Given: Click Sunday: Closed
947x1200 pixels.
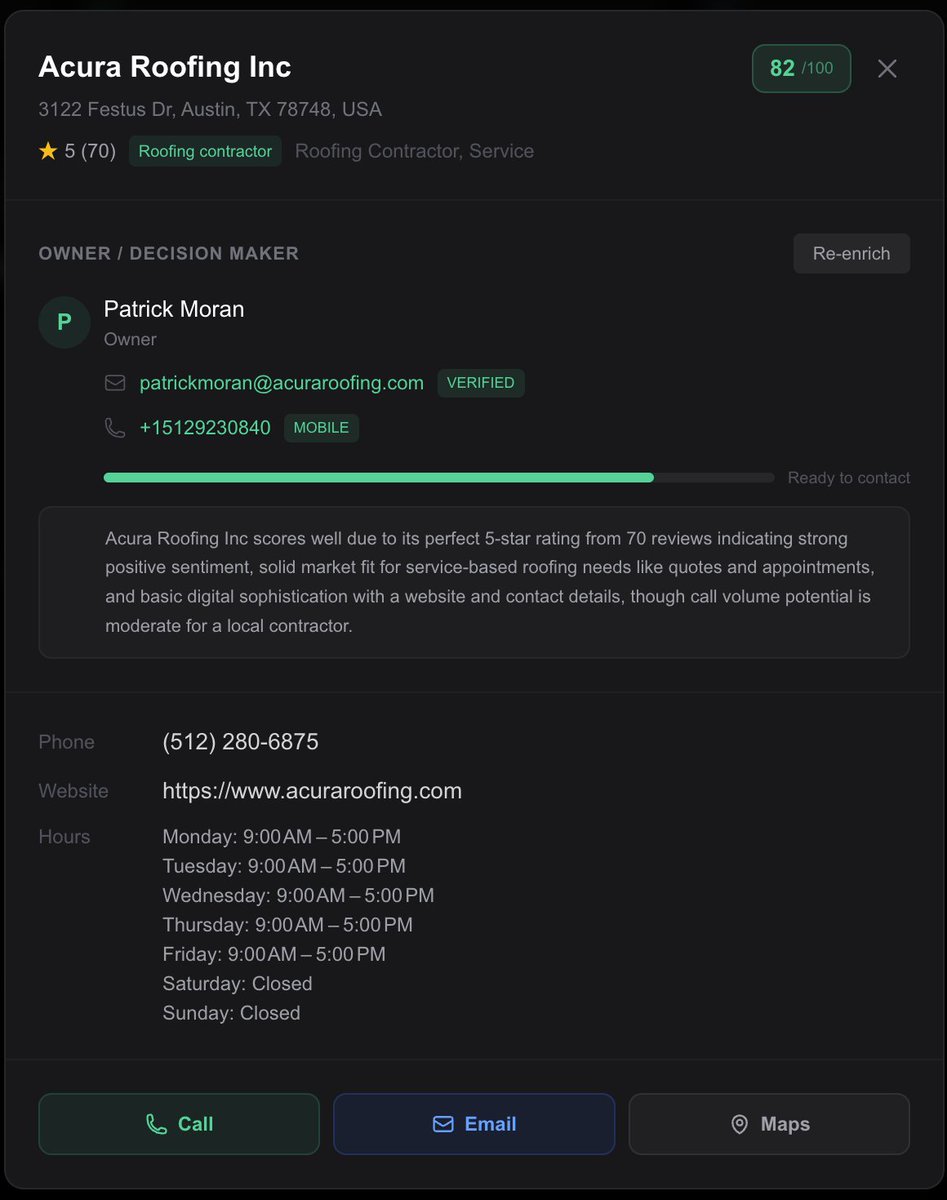Looking at the screenshot, I should tap(231, 1013).
